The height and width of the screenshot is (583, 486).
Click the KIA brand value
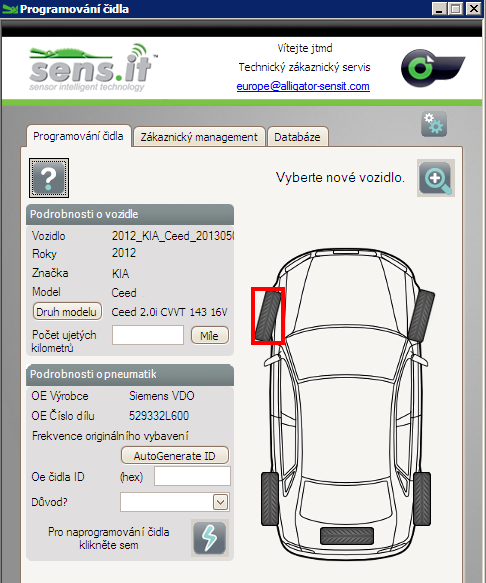click(120, 273)
